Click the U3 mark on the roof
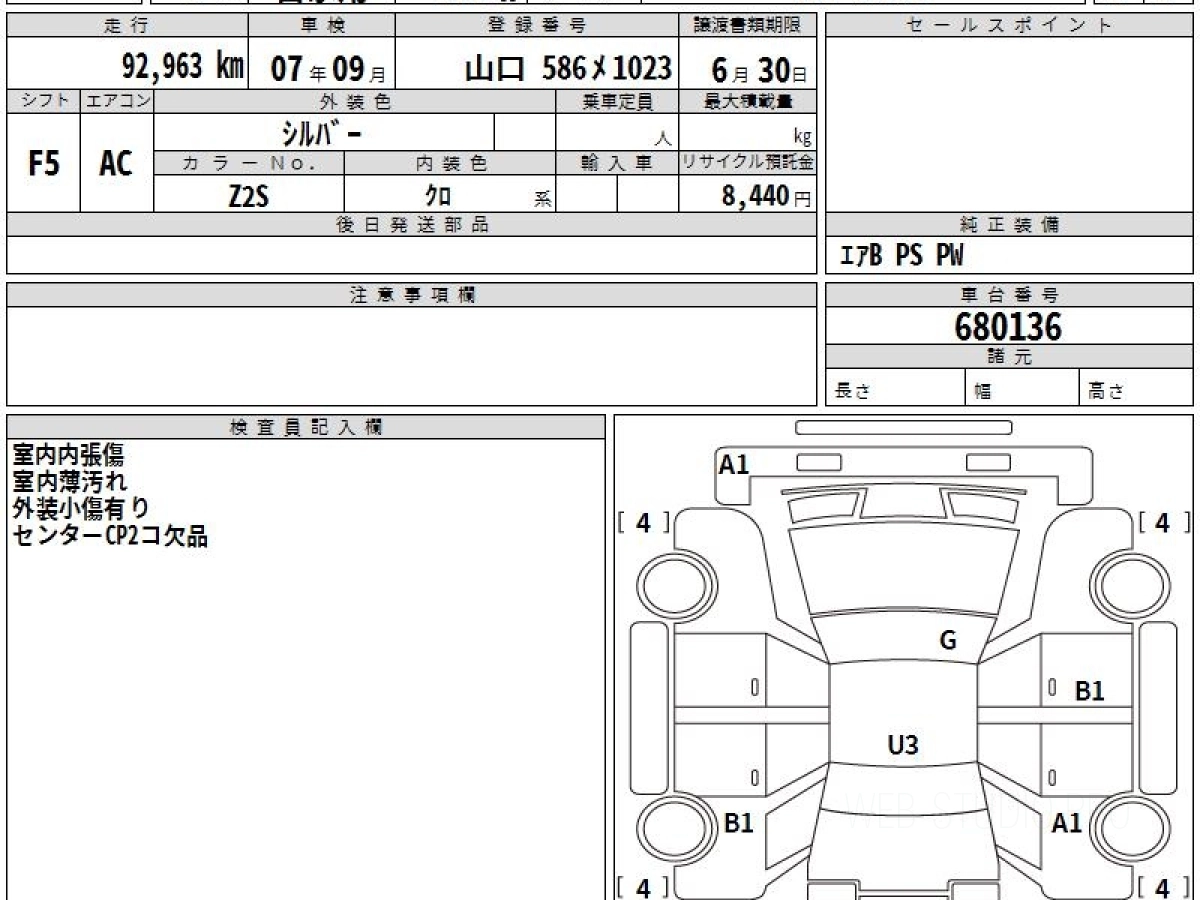Screen dimensions: 1200x900 click(903, 744)
